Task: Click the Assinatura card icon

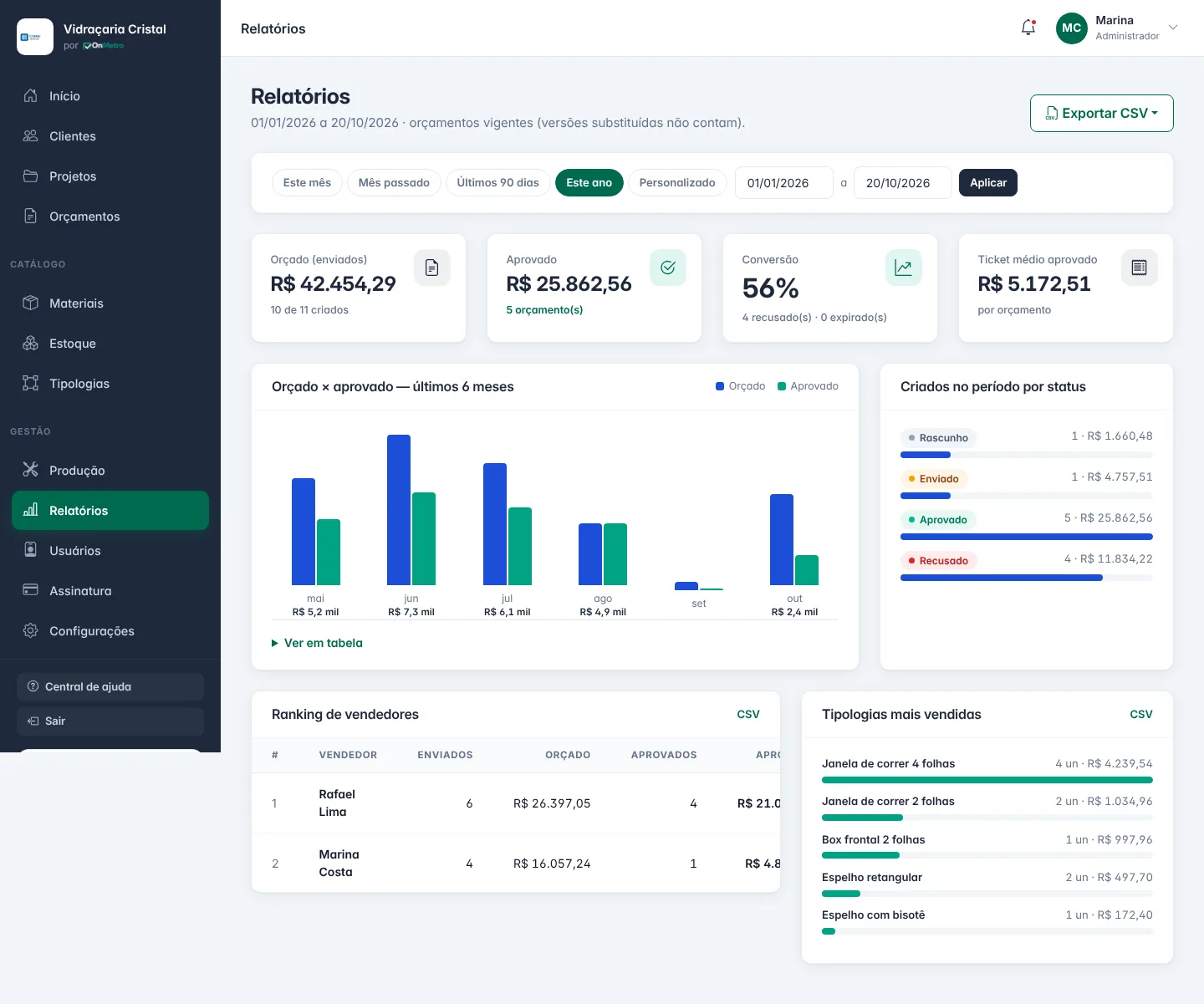Action: 31,589
